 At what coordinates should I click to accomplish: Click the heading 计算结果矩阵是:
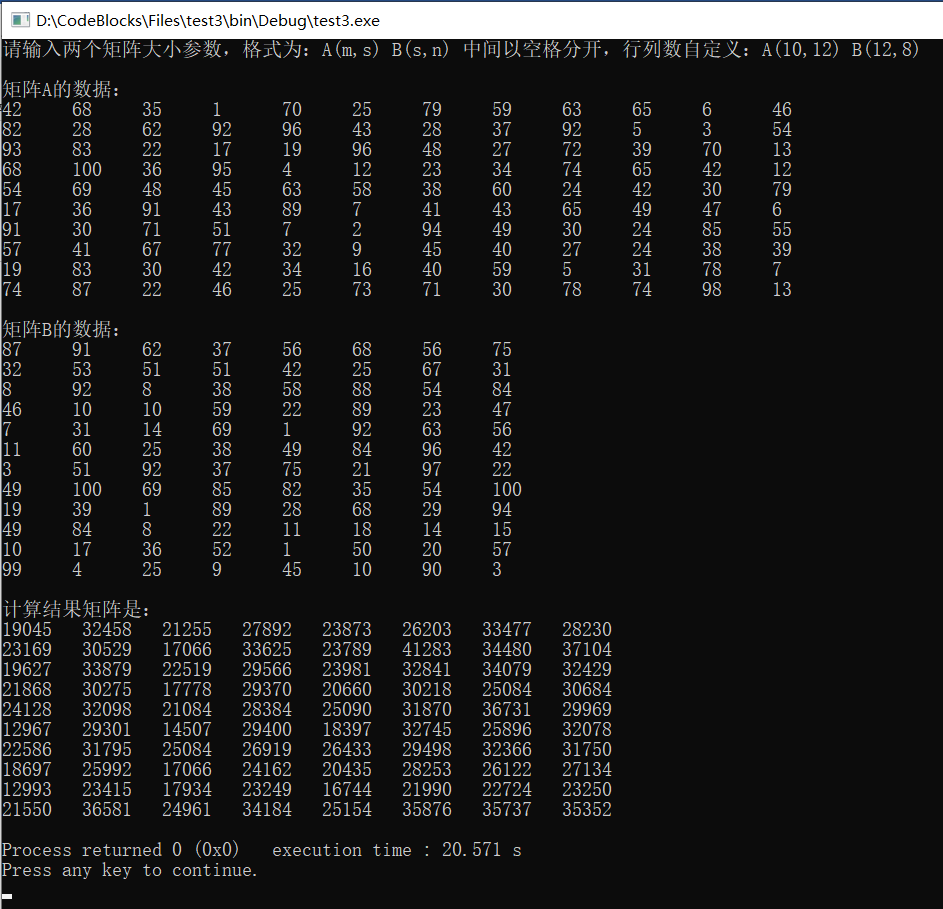pyautogui.click(x=76, y=609)
